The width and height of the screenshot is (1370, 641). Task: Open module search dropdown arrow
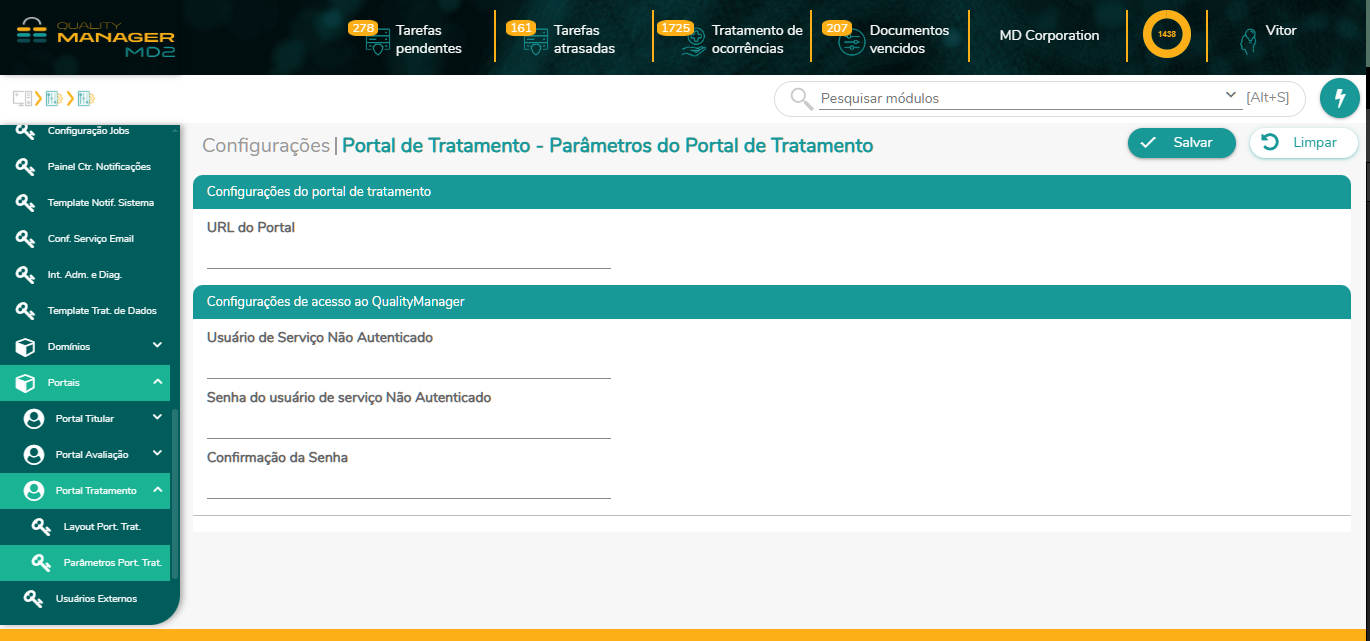1231,96
